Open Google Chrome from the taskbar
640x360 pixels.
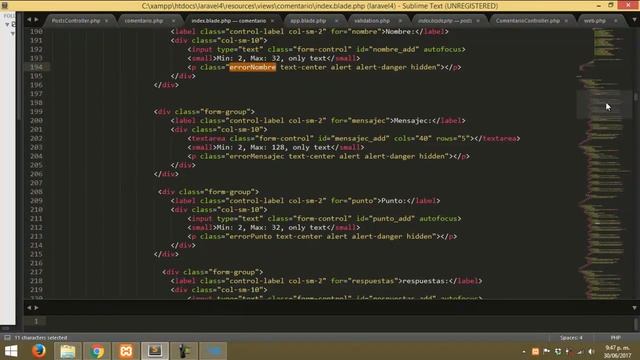point(97,351)
